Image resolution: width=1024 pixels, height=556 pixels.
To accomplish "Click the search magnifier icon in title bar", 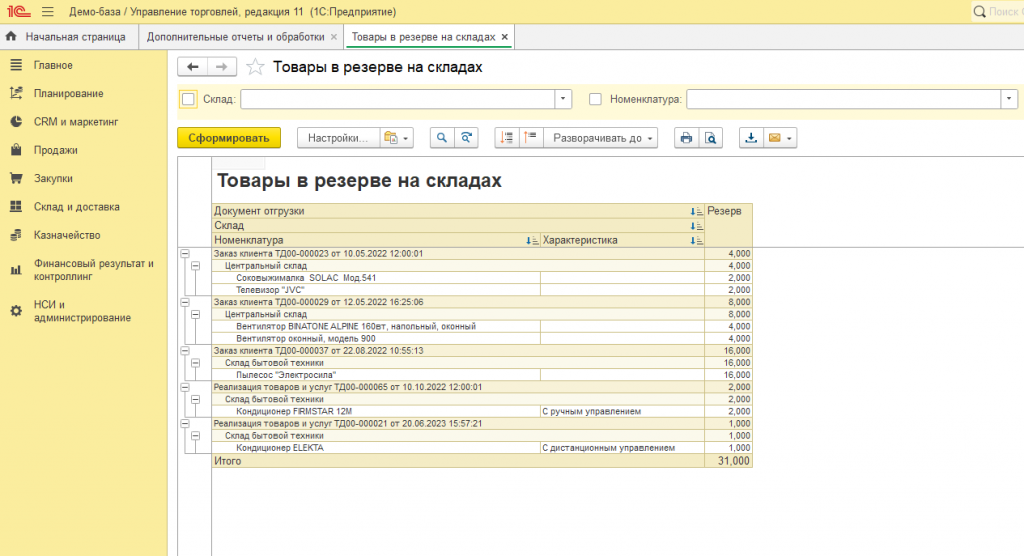I will 979,12.
